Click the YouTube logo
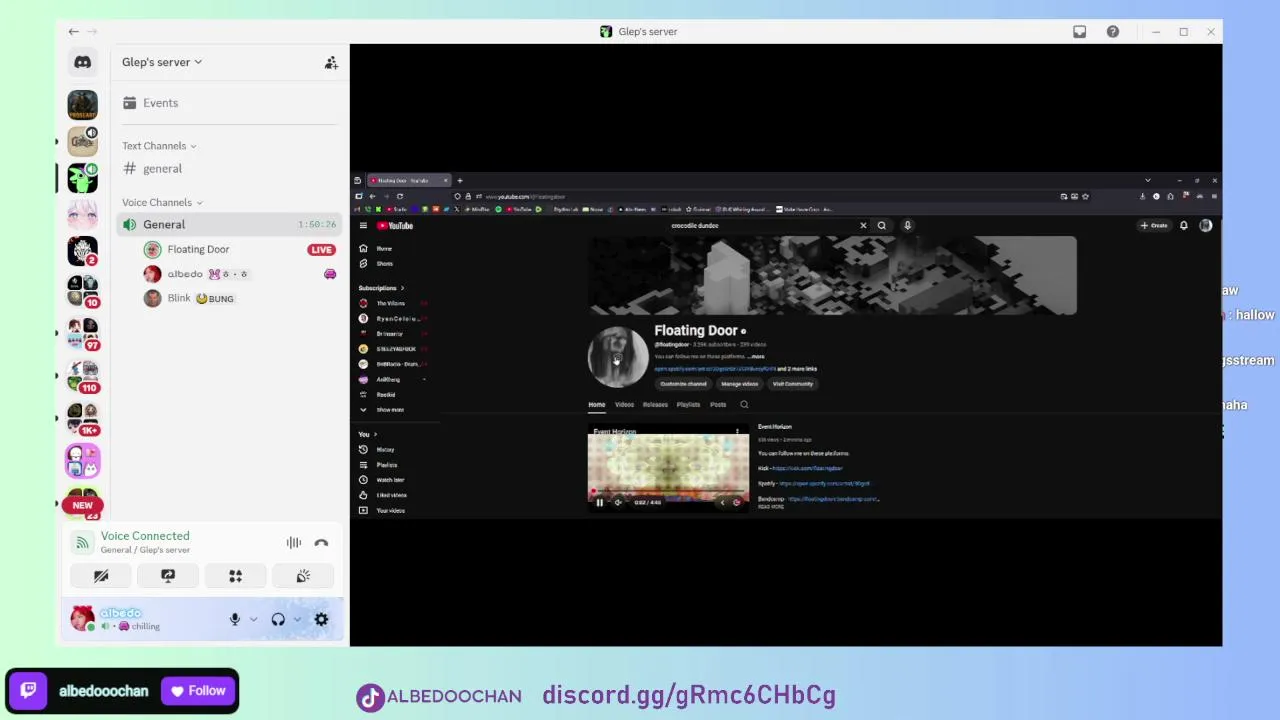The width and height of the screenshot is (1280, 720). (395, 226)
